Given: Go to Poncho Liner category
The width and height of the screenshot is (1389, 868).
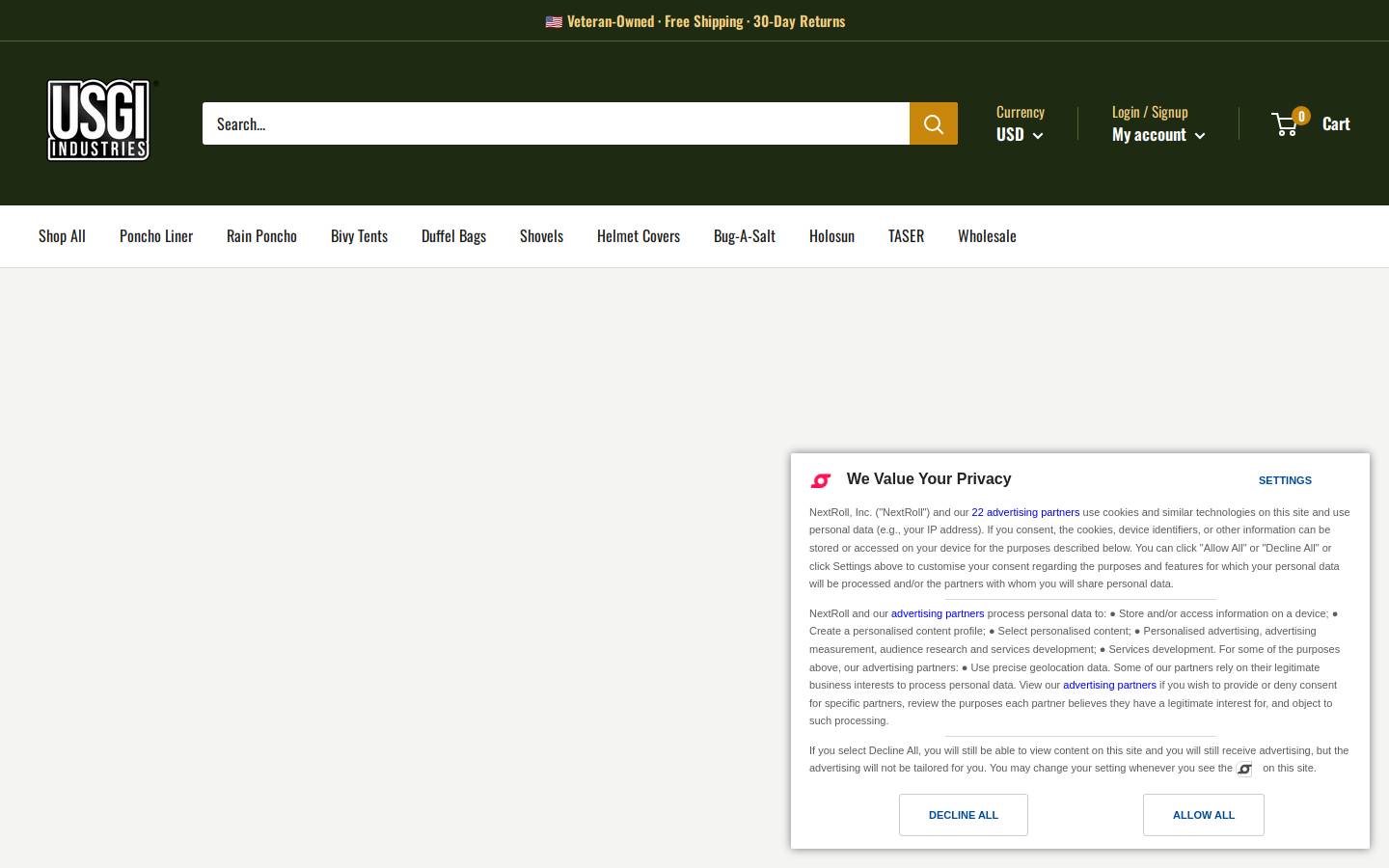Looking at the screenshot, I should (x=156, y=236).
